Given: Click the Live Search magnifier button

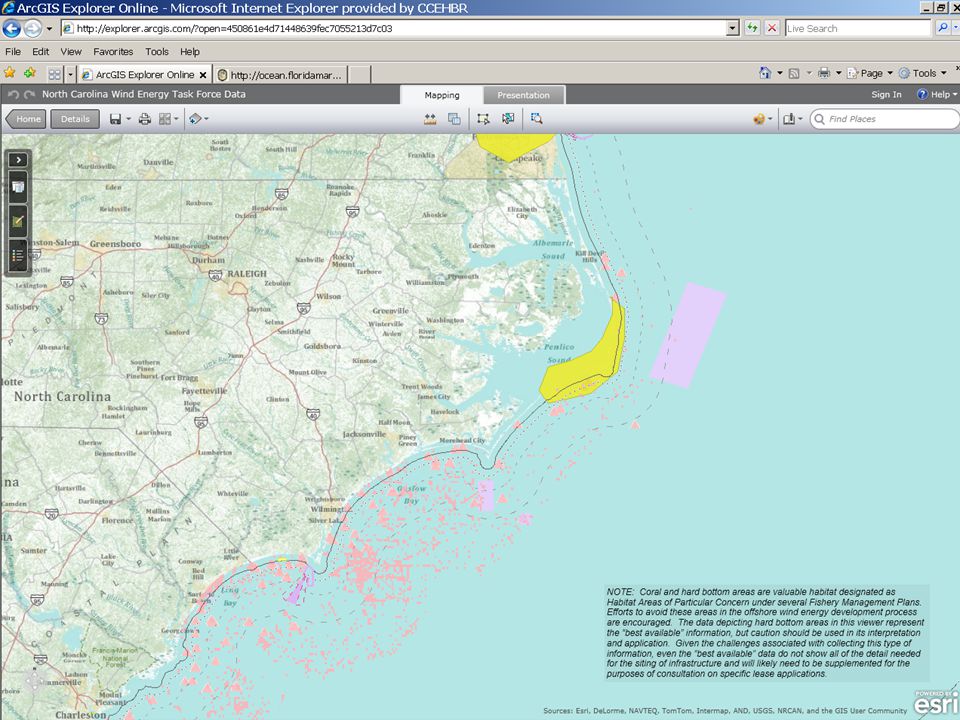Looking at the screenshot, I should tap(943, 28).
